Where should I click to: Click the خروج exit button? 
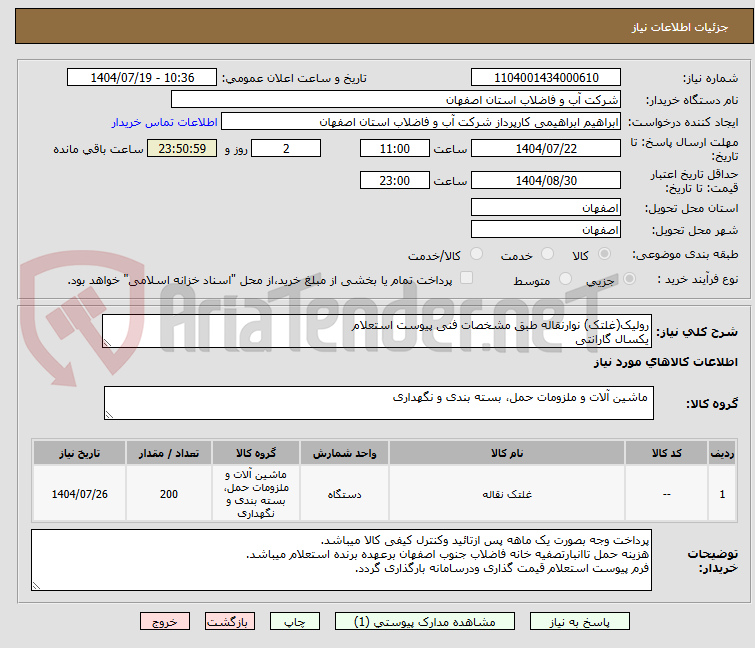pos(165,622)
